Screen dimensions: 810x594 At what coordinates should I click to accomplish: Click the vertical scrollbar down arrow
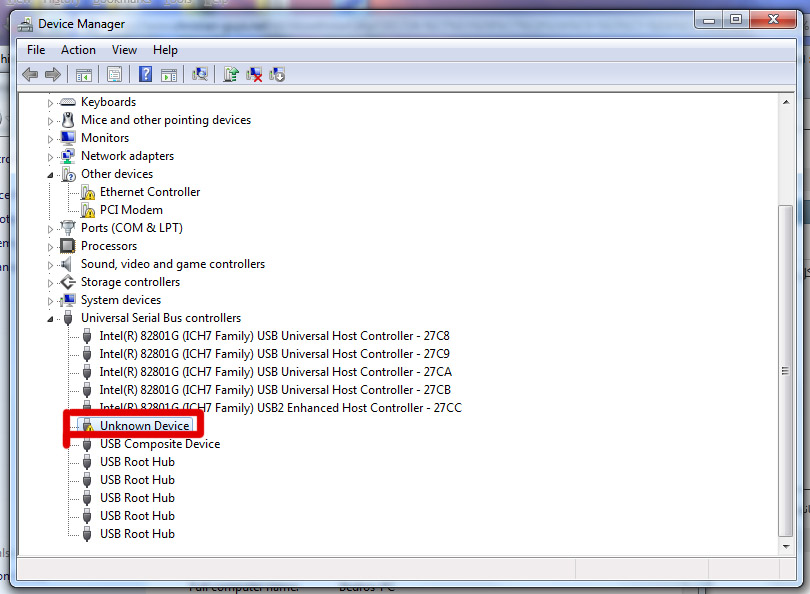pos(785,544)
